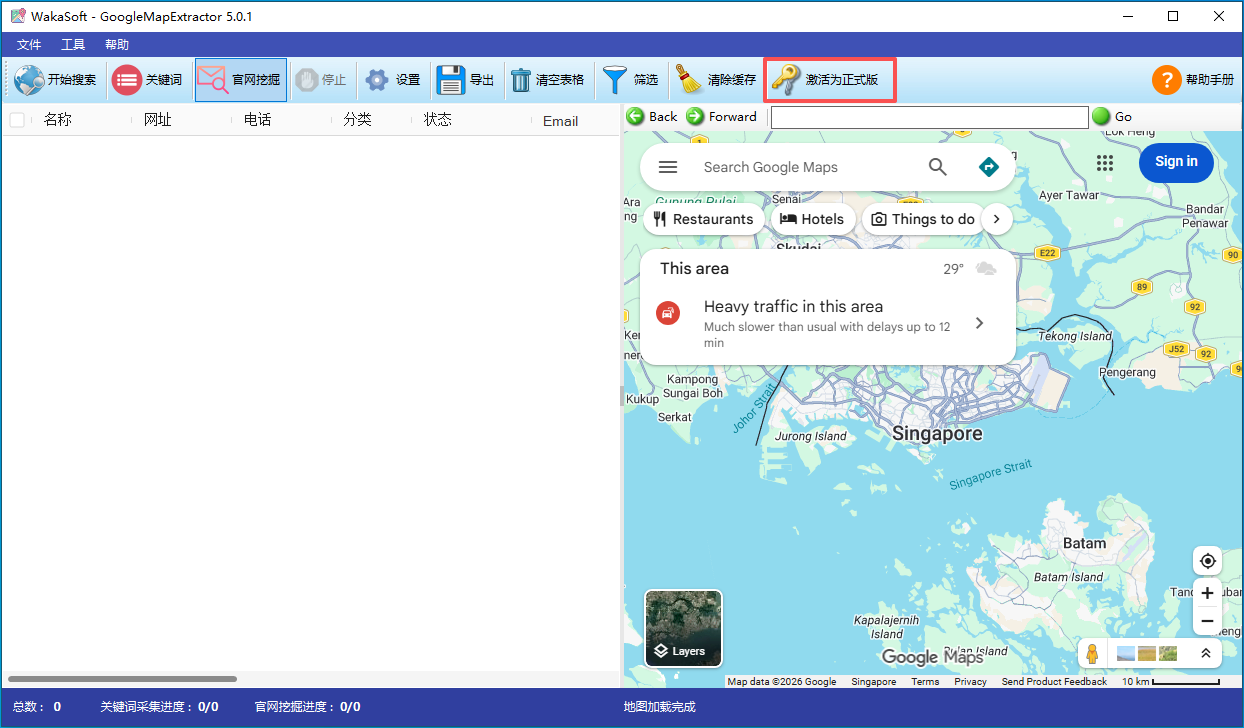
Task: Toggle the 官网挖掘 email mining button
Action: pos(240,80)
